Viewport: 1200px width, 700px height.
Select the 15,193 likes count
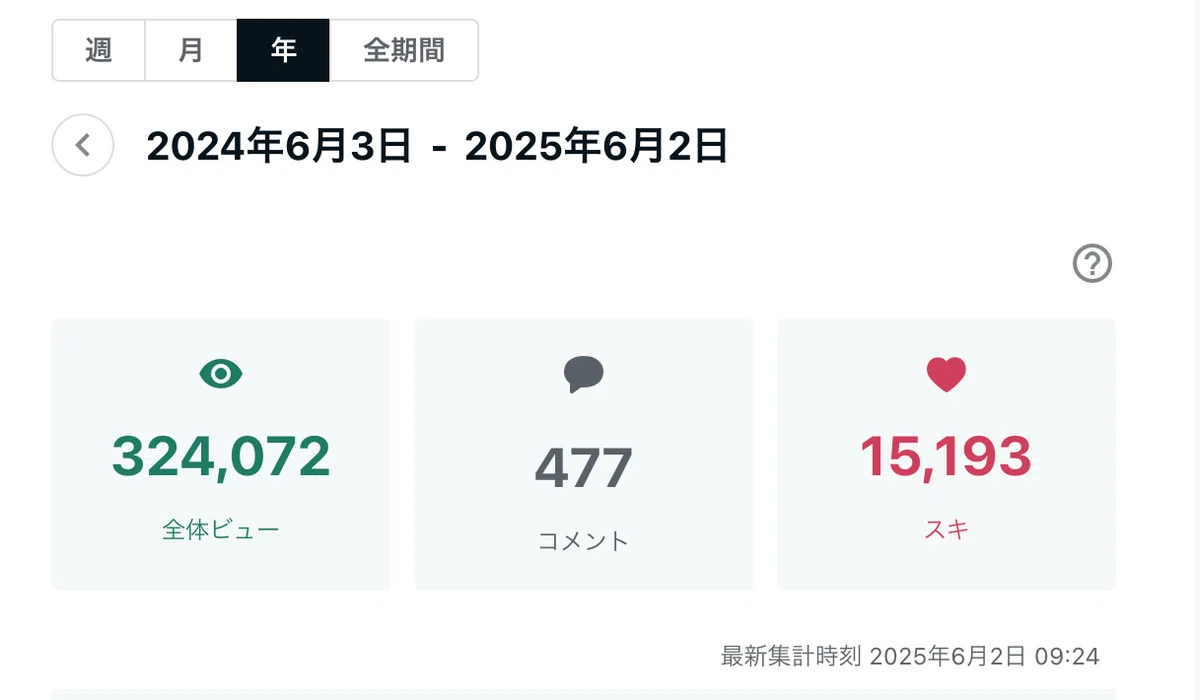[946, 456]
